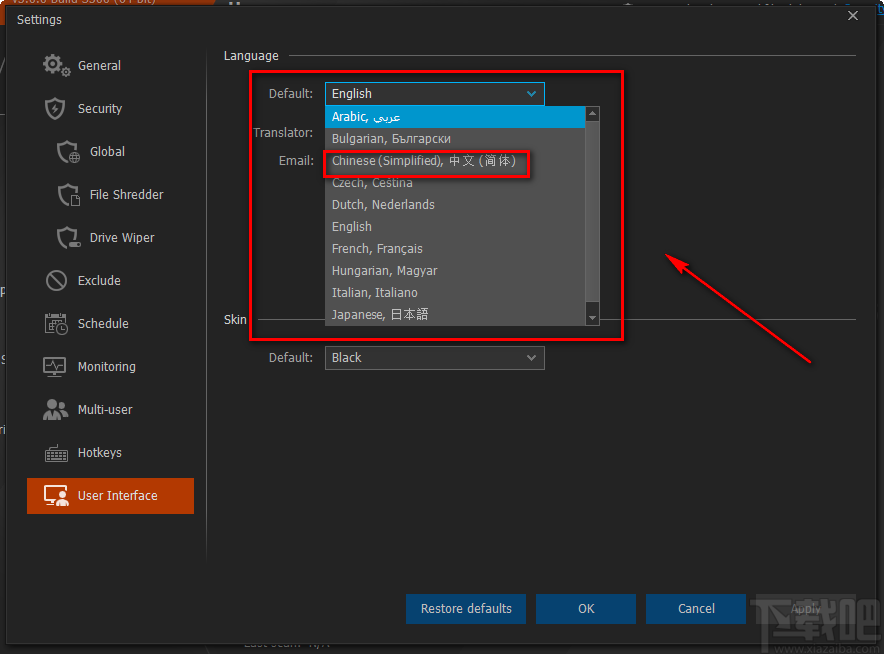Choose Bulgarian from language list
The width and height of the screenshot is (884, 654).
coord(455,139)
